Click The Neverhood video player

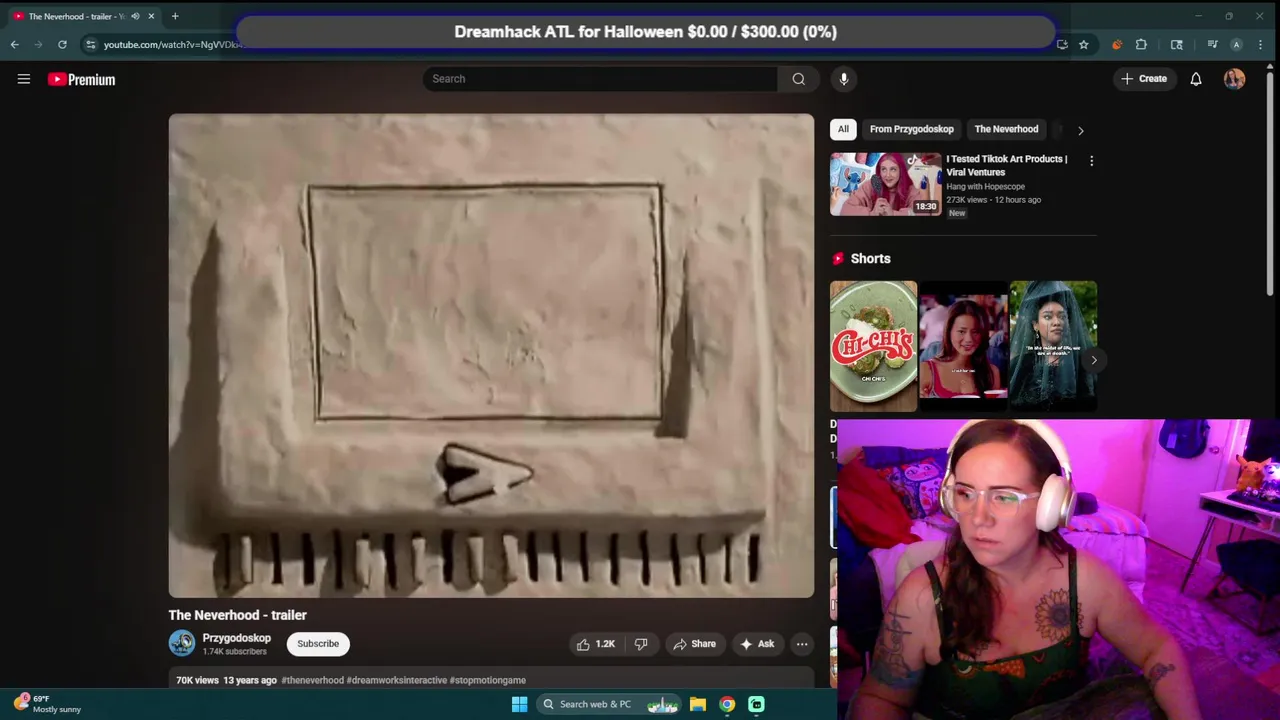click(x=491, y=355)
